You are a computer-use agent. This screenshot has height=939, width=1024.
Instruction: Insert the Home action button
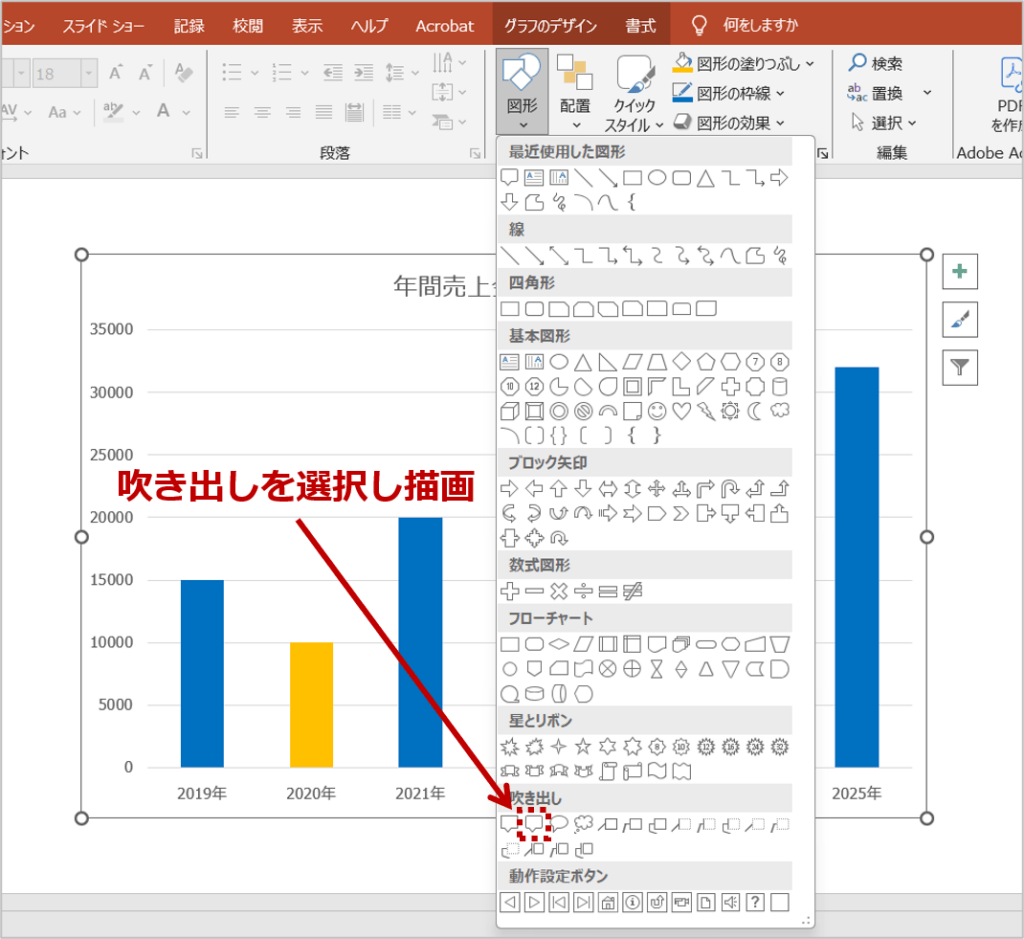pos(608,902)
